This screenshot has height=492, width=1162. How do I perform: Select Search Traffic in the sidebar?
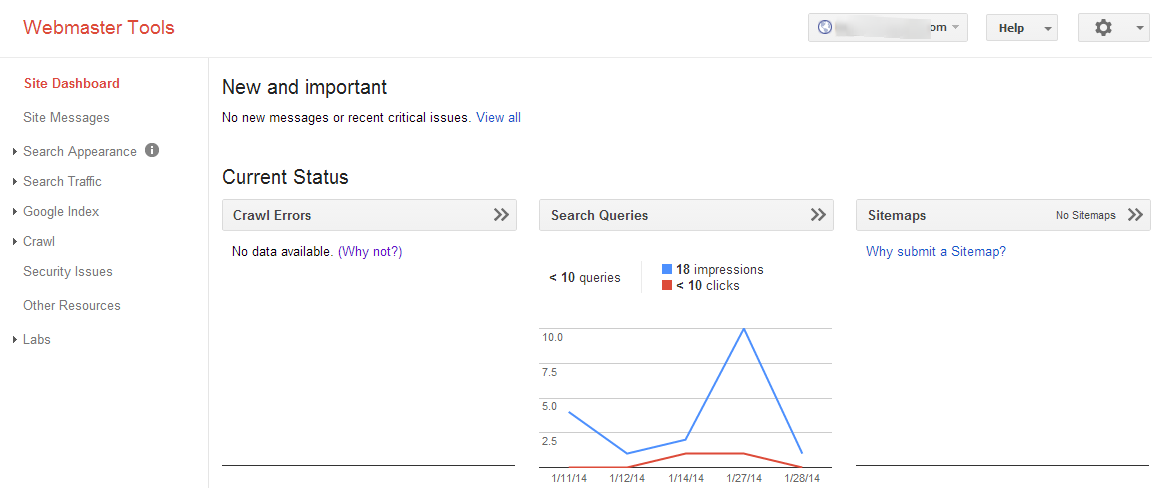click(x=62, y=182)
